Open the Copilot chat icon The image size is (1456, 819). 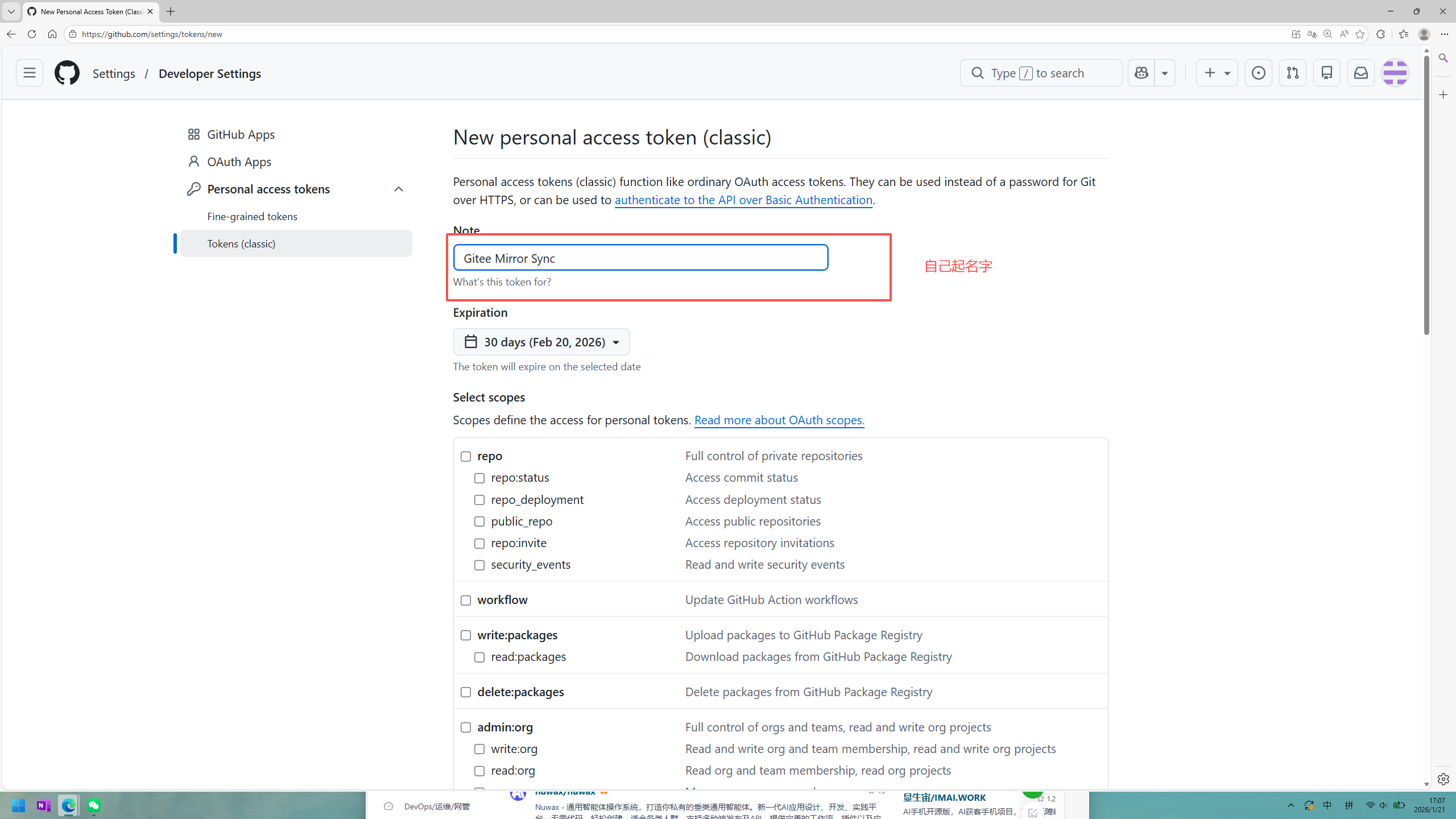point(1141,73)
